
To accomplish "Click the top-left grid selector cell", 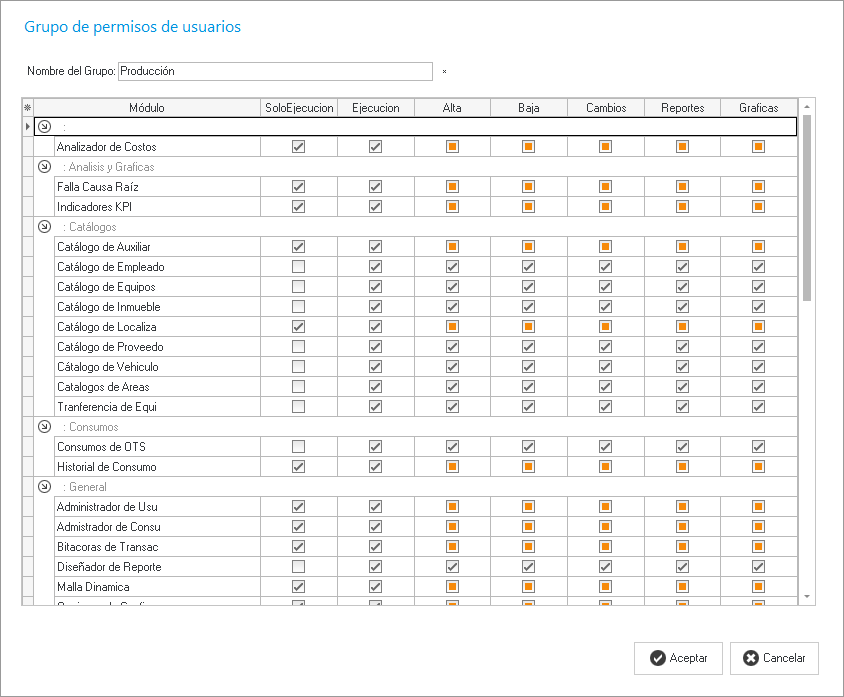I will [x=28, y=108].
